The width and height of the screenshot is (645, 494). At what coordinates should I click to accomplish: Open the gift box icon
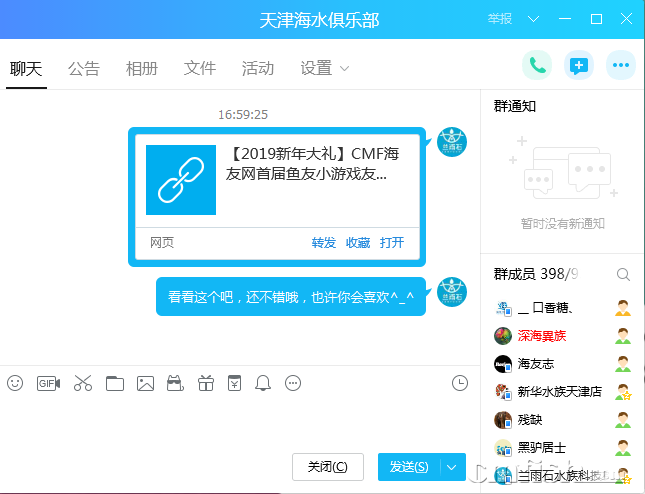click(x=206, y=383)
